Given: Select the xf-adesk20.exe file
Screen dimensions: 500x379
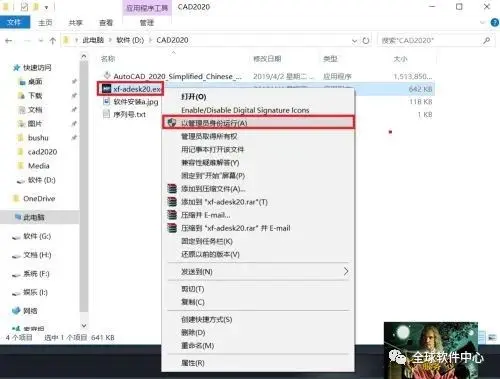Looking at the screenshot, I should click(136, 89).
